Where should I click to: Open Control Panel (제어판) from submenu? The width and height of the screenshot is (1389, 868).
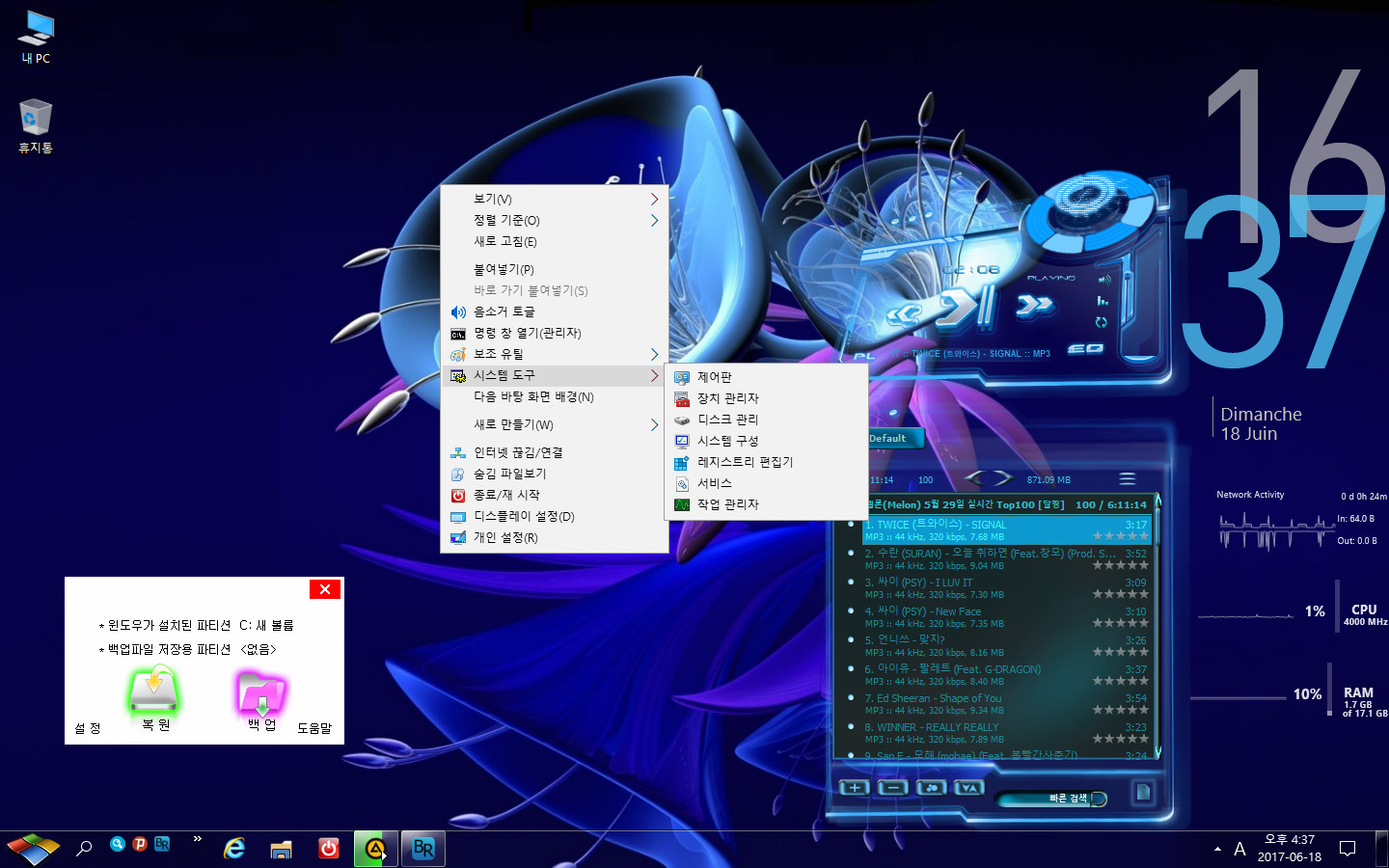(766, 377)
